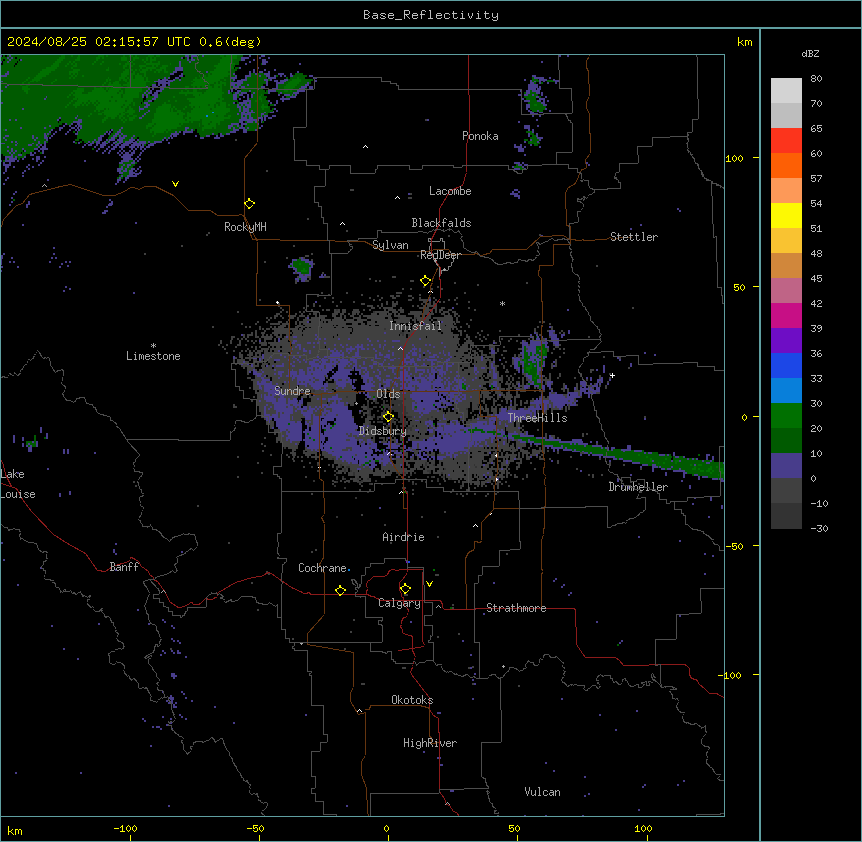The height and width of the screenshot is (842, 862).
Task: Click the Banff label
Action: (124, 567)
